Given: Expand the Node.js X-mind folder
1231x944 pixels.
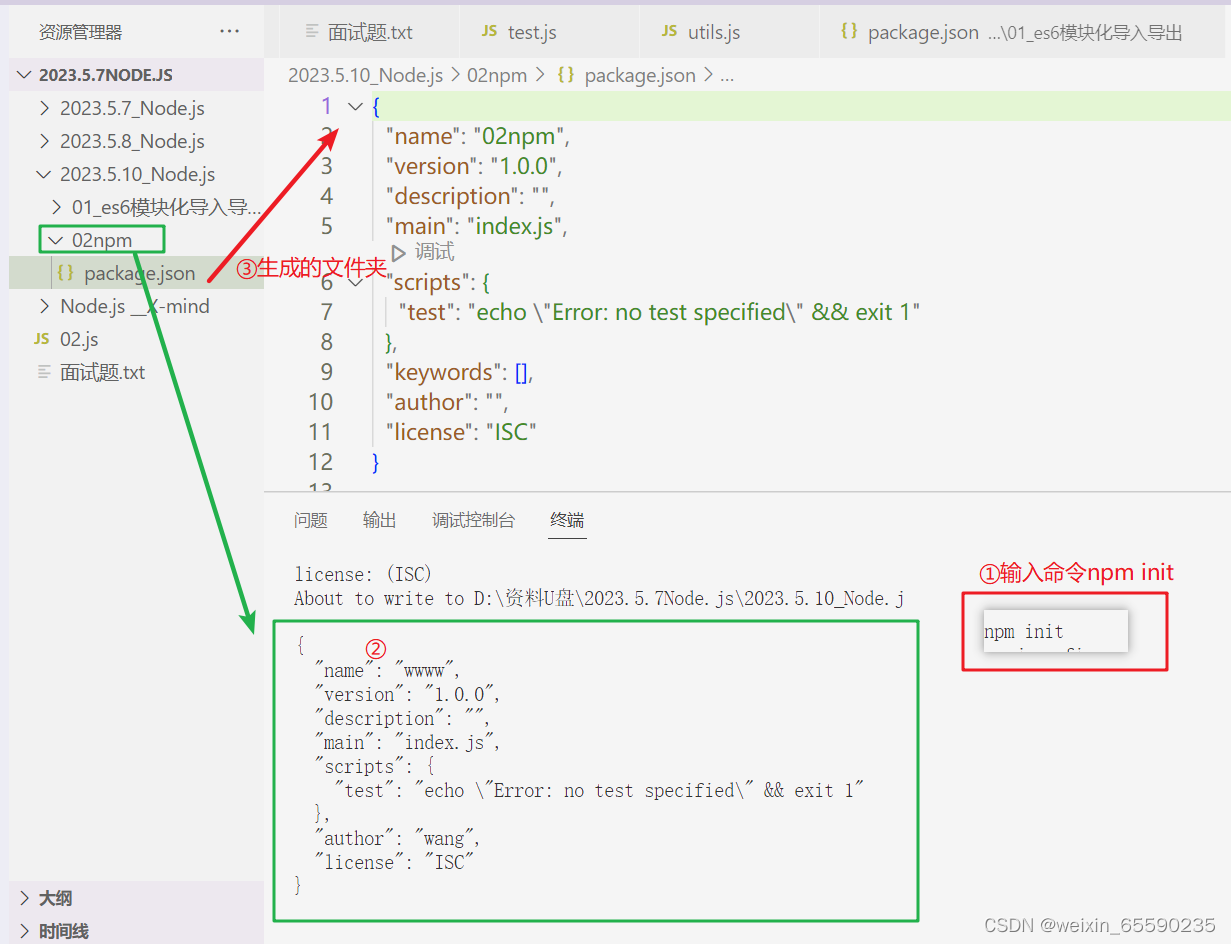Looking at the screenshot, I should pyautogui.click(x=44, y=306).
